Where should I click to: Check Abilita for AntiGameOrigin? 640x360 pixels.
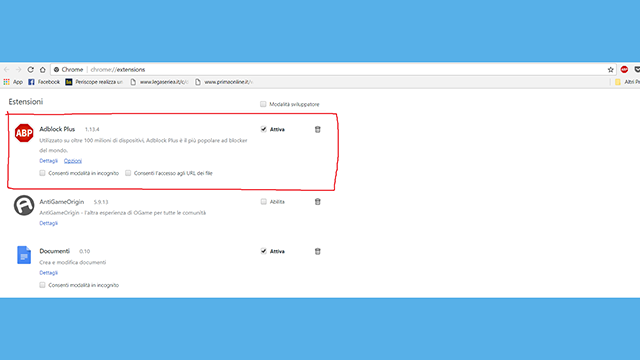pos(264,202)
